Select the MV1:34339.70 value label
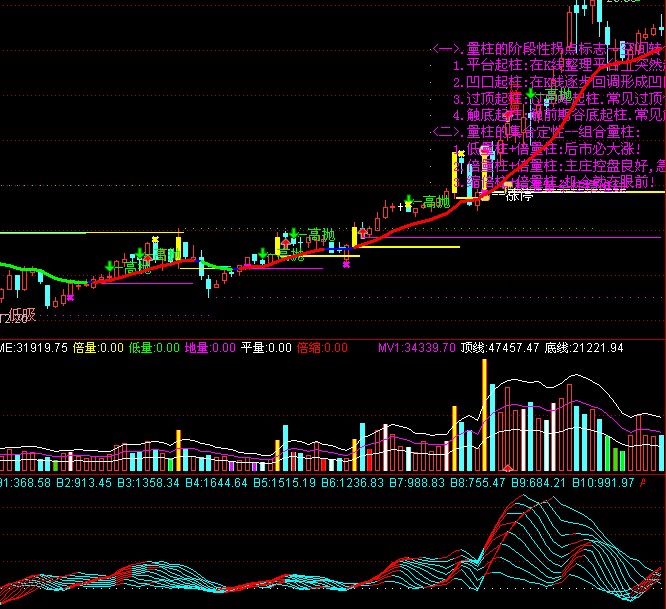666x609 pixels. 417,348
